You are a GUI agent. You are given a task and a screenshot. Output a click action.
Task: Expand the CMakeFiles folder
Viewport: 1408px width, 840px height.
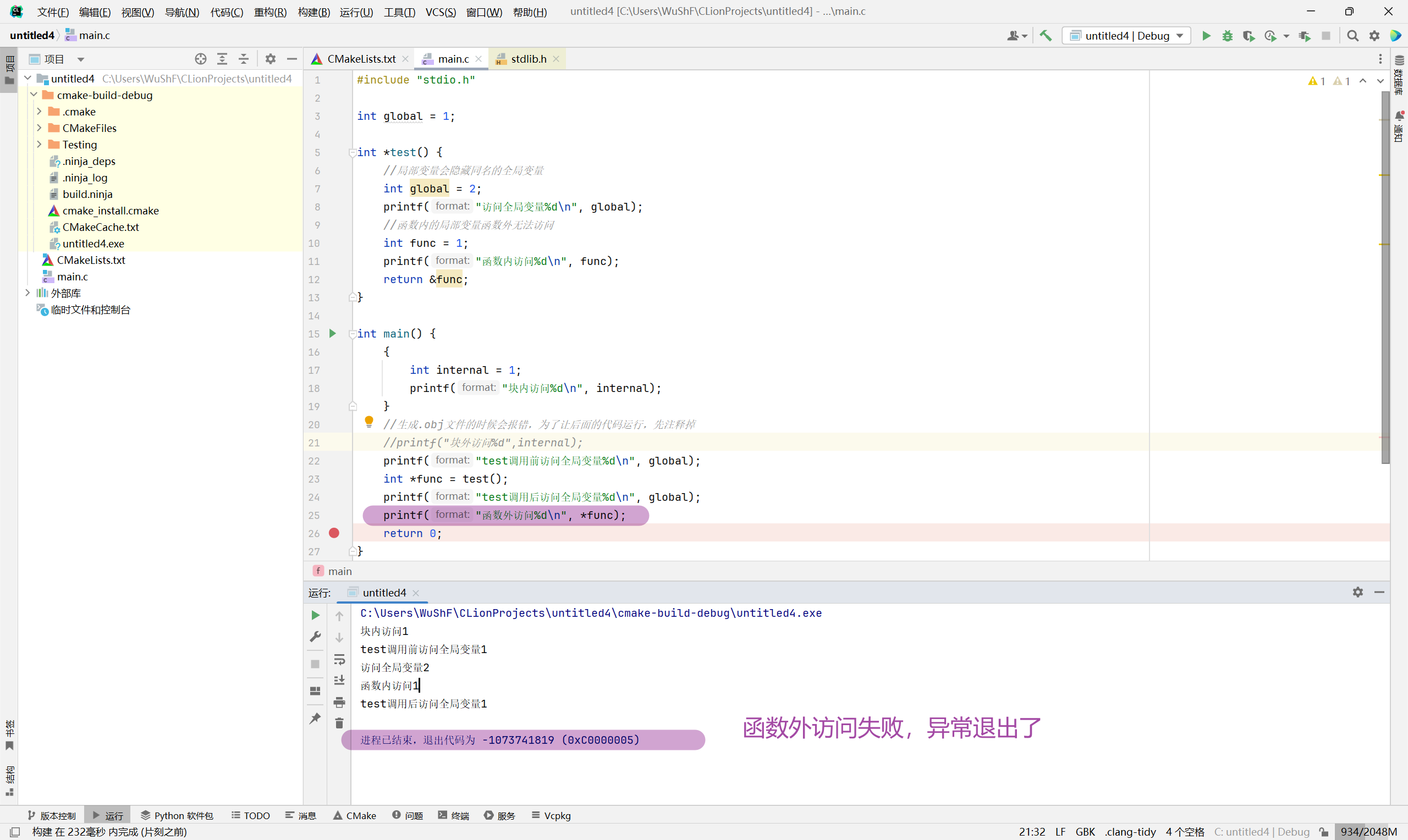pos(39,128)
